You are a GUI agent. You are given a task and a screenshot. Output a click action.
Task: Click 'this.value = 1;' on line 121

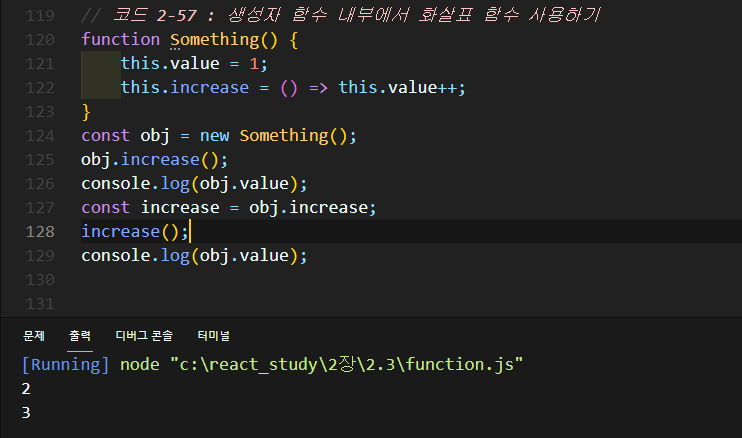194,63
